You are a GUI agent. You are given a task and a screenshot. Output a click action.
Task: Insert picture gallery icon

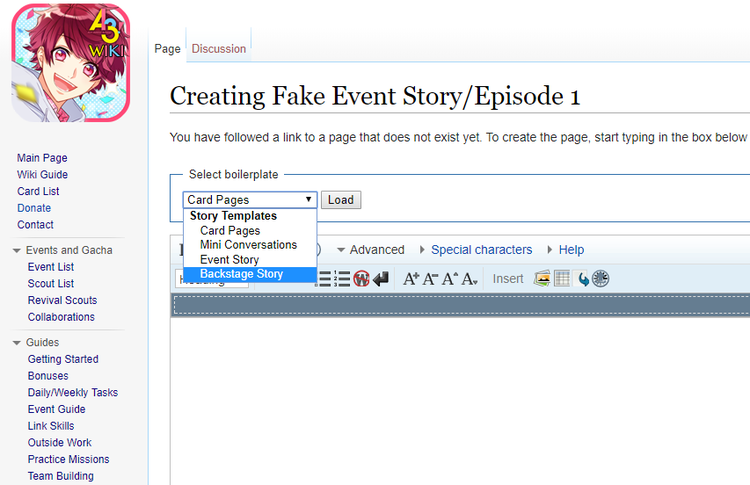pyautogui.click(x=543, y=279)
